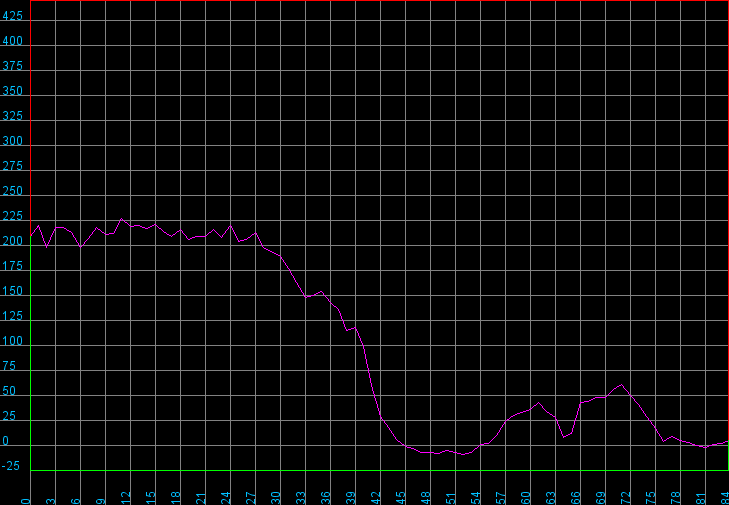Image resolution: width=729 pixels, height=505 pixels.
Task: Choose the 69 label on the horizontal axis
Action: click(601, 498)
